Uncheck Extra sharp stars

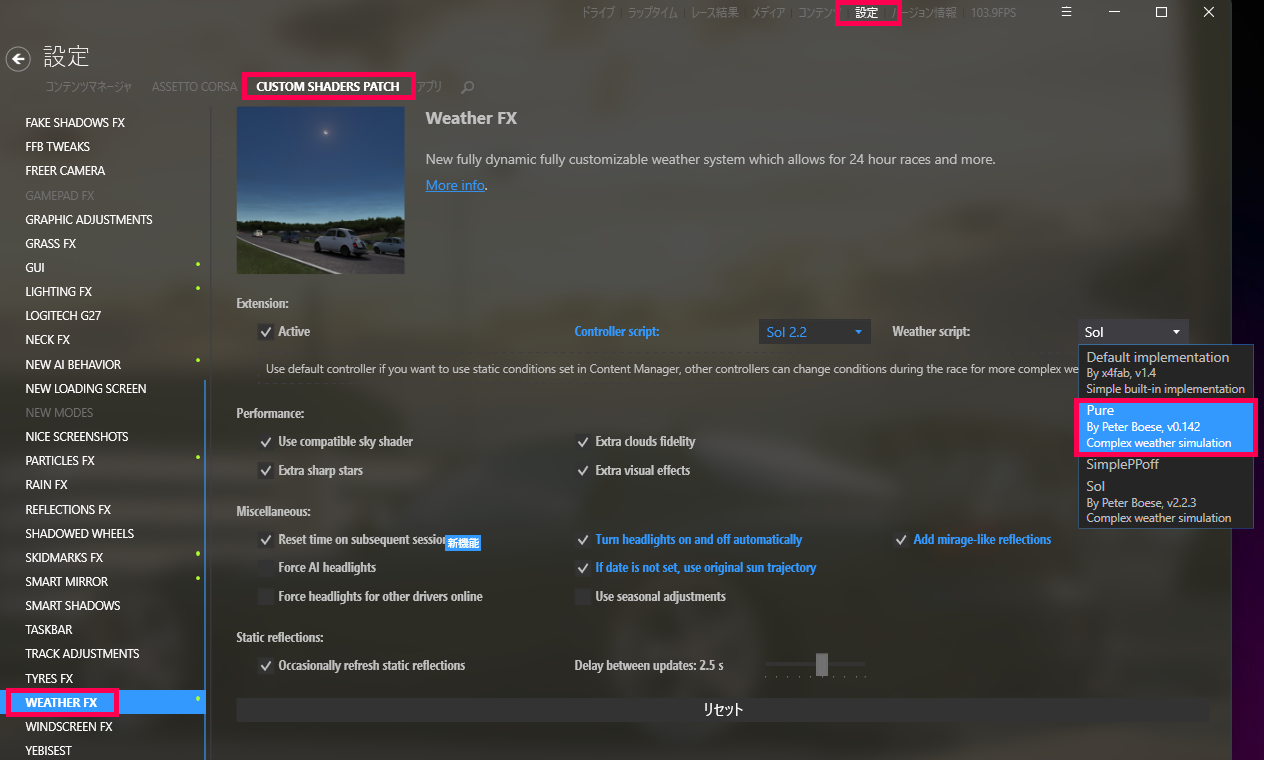point(266,470)
